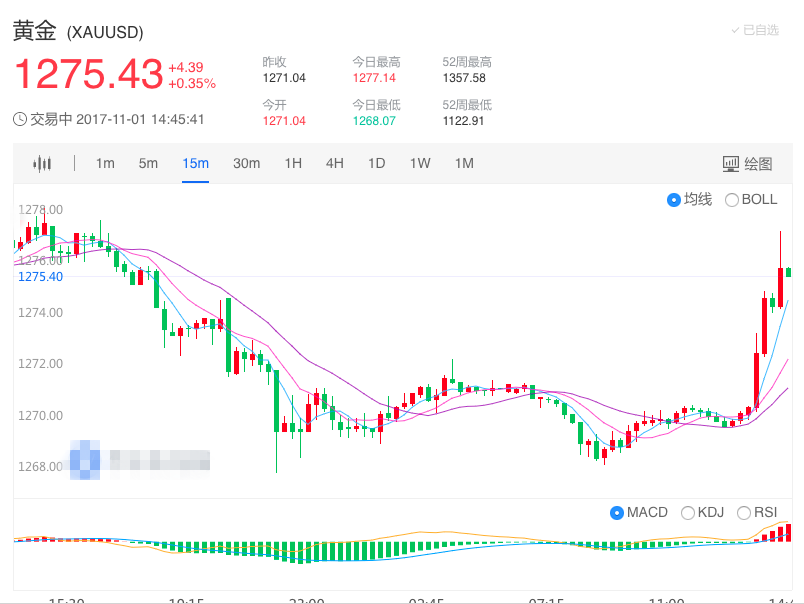Switch to the daily 1D chart
Screen dimensions: 804x604
click(376, 163)
